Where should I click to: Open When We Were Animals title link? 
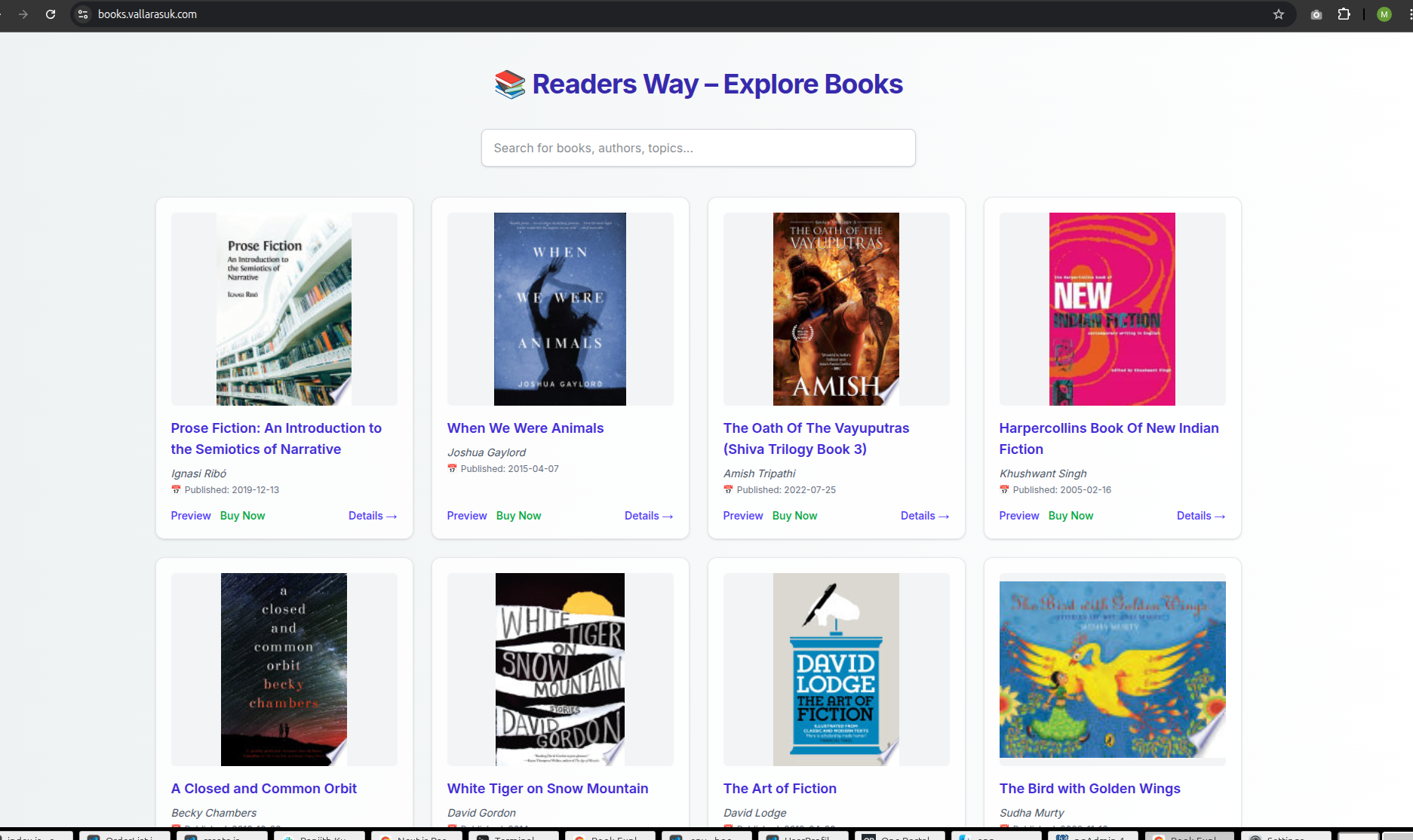tap(525, 428)
